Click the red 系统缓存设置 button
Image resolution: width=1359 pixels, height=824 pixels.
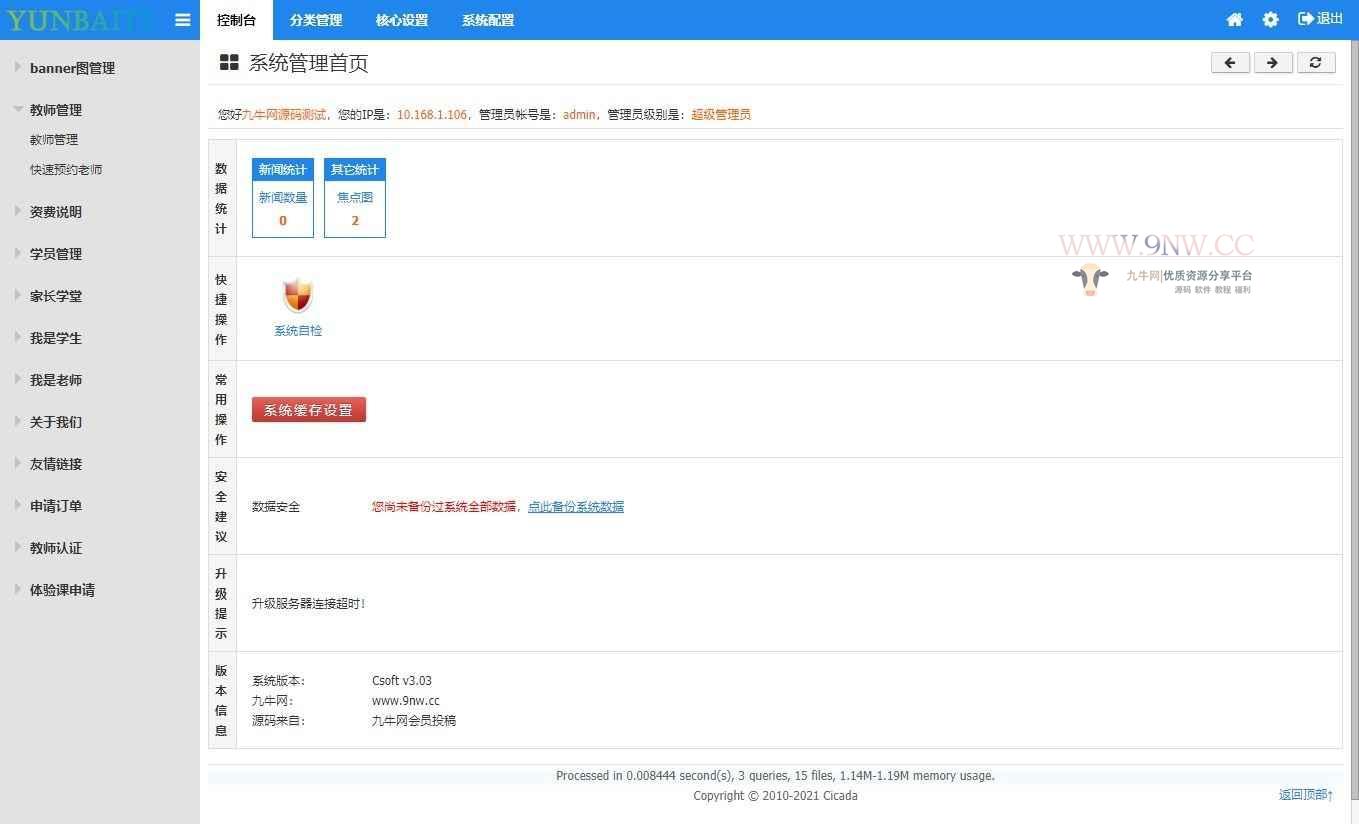309,410
